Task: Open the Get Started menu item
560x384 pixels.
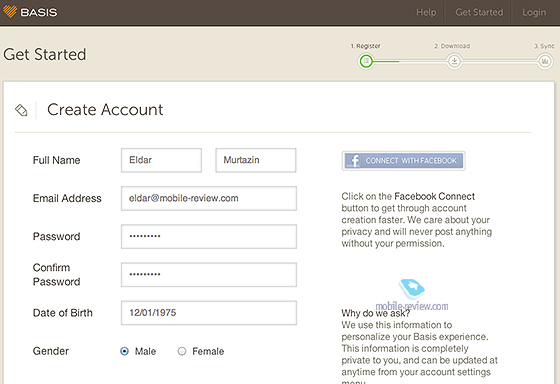Action: tap(479, 12)
